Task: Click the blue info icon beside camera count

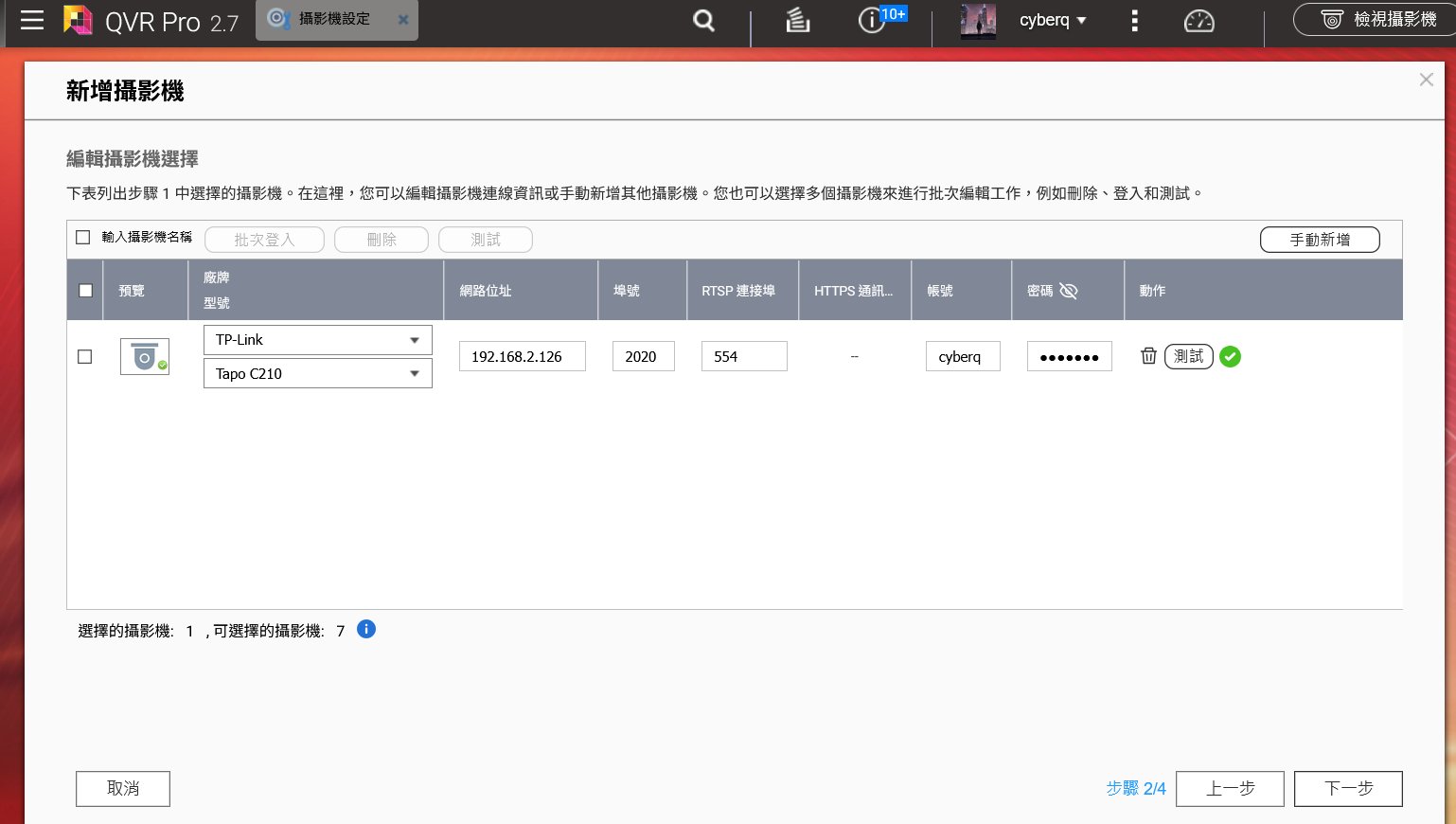Action: tap(366, 629)
